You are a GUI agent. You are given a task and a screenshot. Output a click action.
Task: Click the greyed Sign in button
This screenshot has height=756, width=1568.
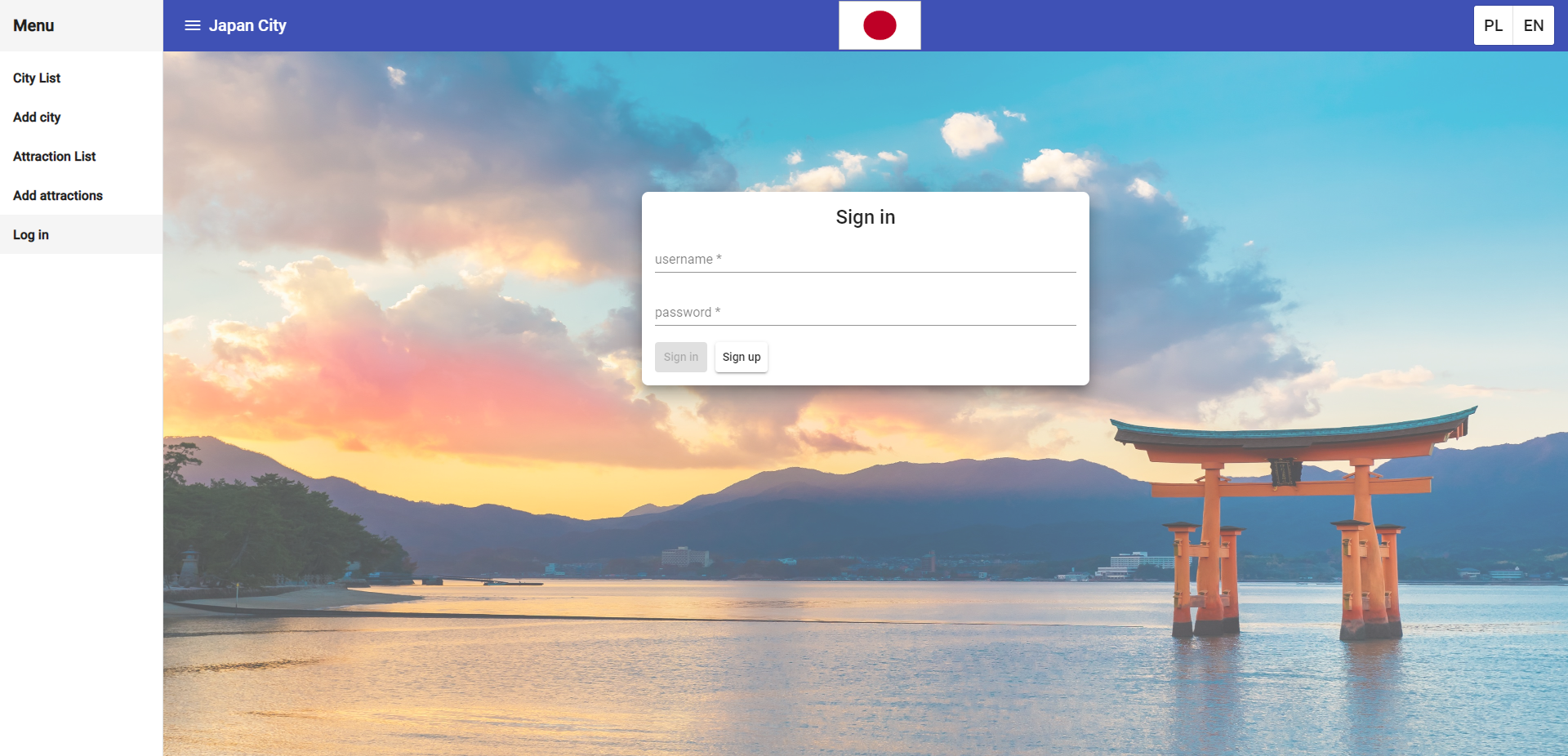pyautogui.click(x=681, y=357)
